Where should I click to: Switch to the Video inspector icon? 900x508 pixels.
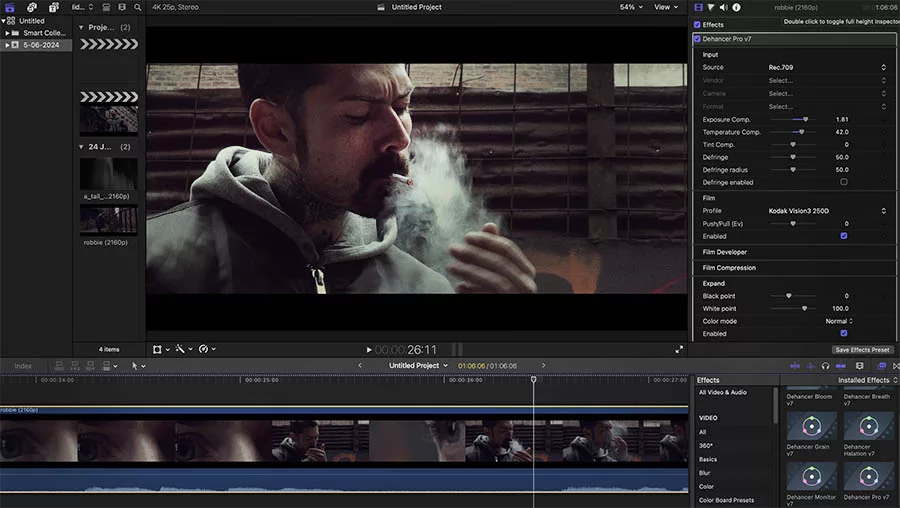(698, 7)
